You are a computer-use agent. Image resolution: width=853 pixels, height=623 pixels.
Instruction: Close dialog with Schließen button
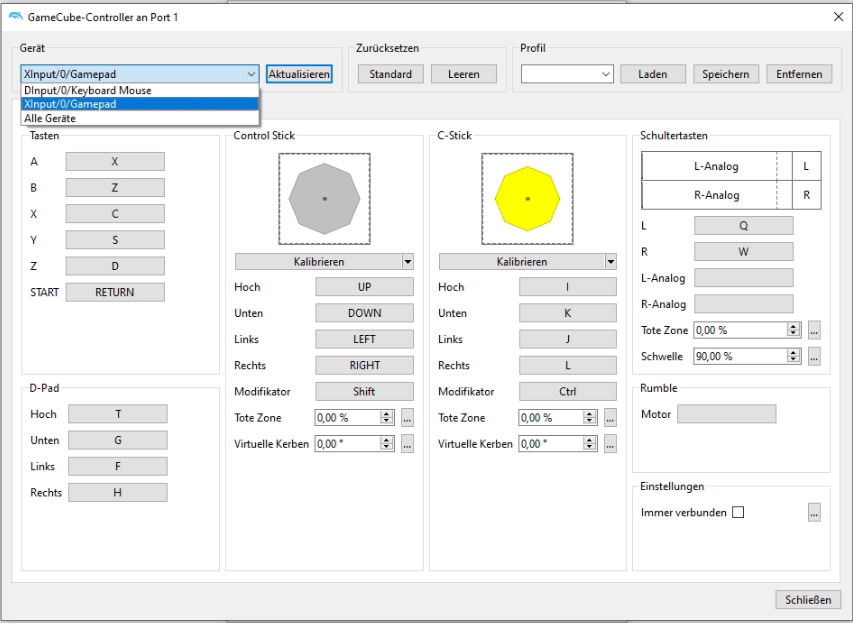coord(808,600)
